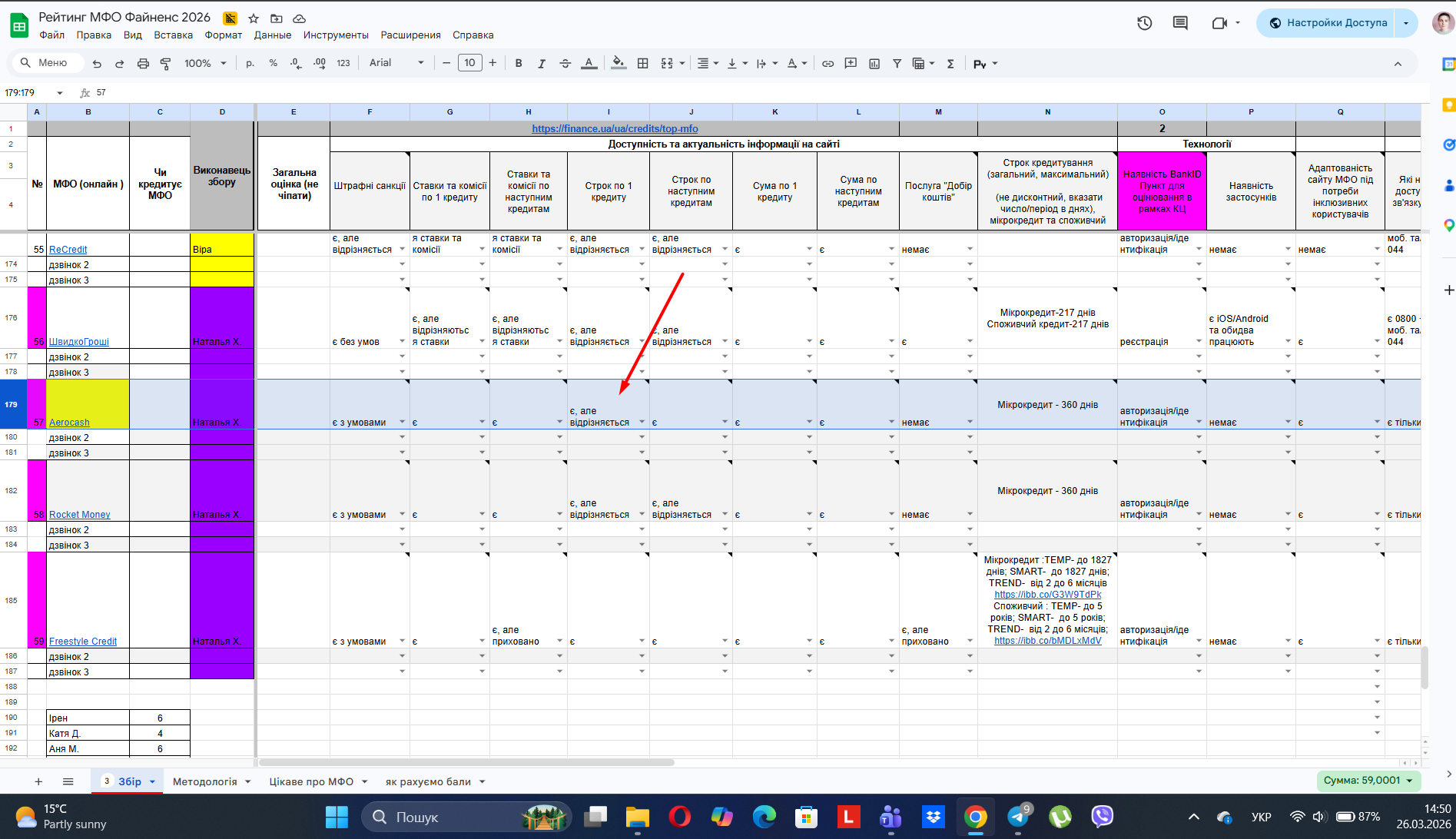Show all comments panel
This screenshot has height=839, width=1456.
[1180, 23]
